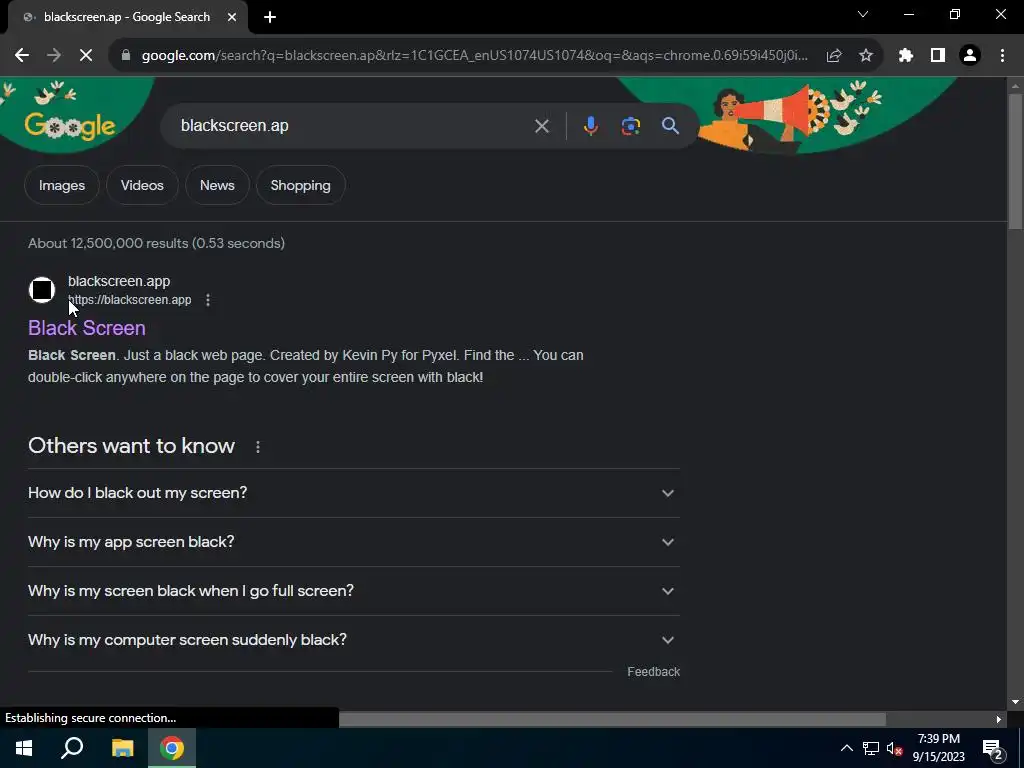The height and width of the screenshot is (768, 1024).
Task: Open Chrome's three-dot menu
Action: tap(1002, 56)
